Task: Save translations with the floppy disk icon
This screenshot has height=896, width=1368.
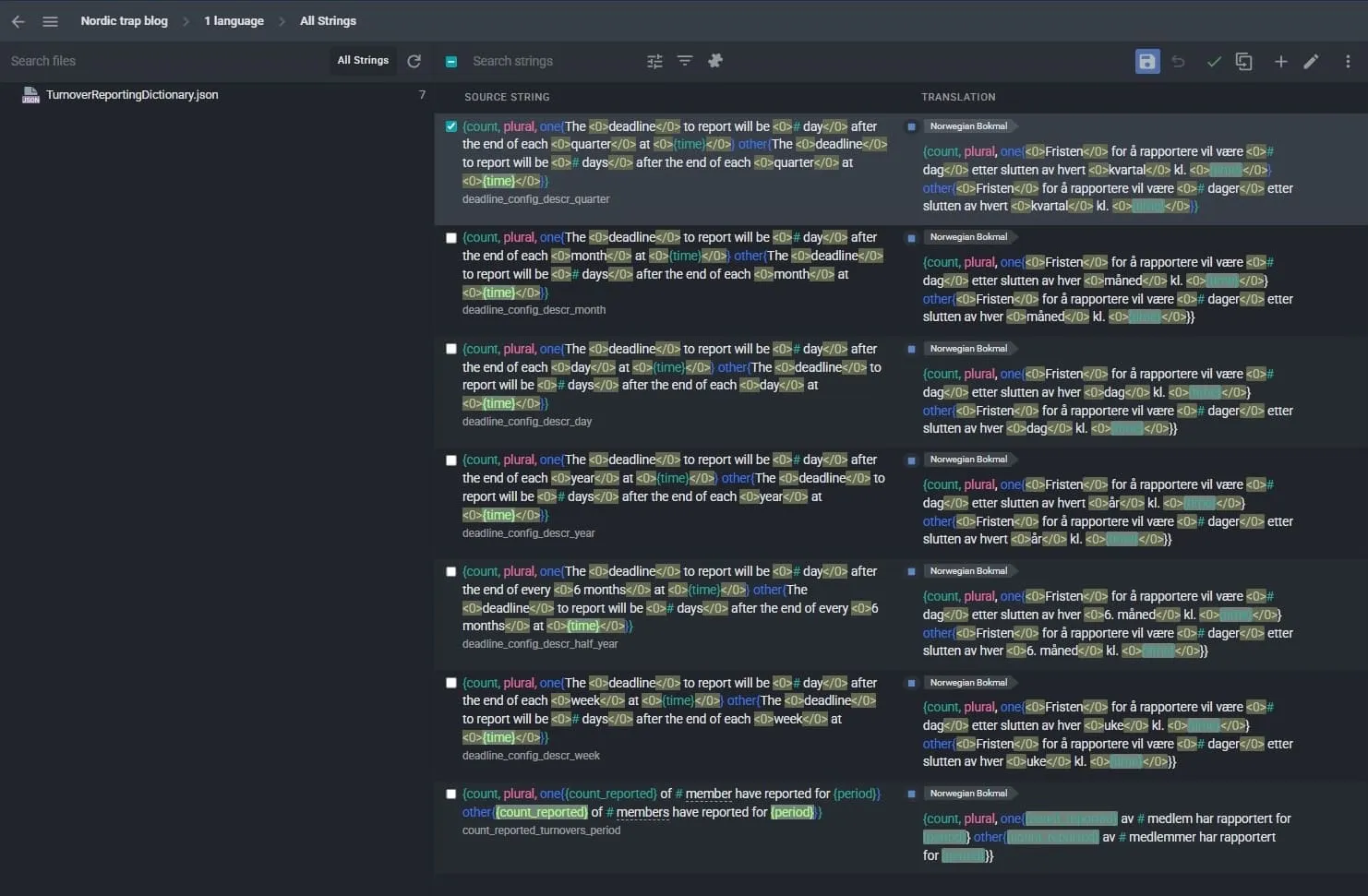Action: click(x=1146, y=62)
